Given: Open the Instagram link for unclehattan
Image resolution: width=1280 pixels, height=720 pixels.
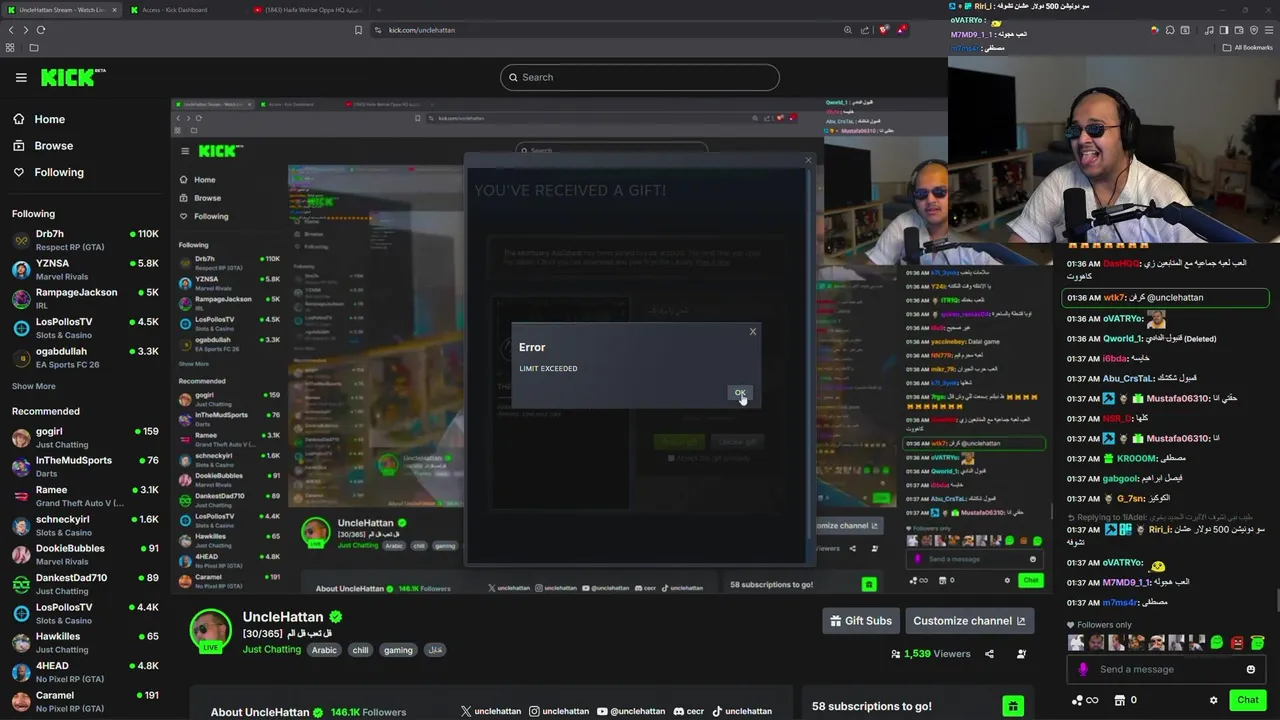Looking at the screenshot, I should click(x=559, y=712).
